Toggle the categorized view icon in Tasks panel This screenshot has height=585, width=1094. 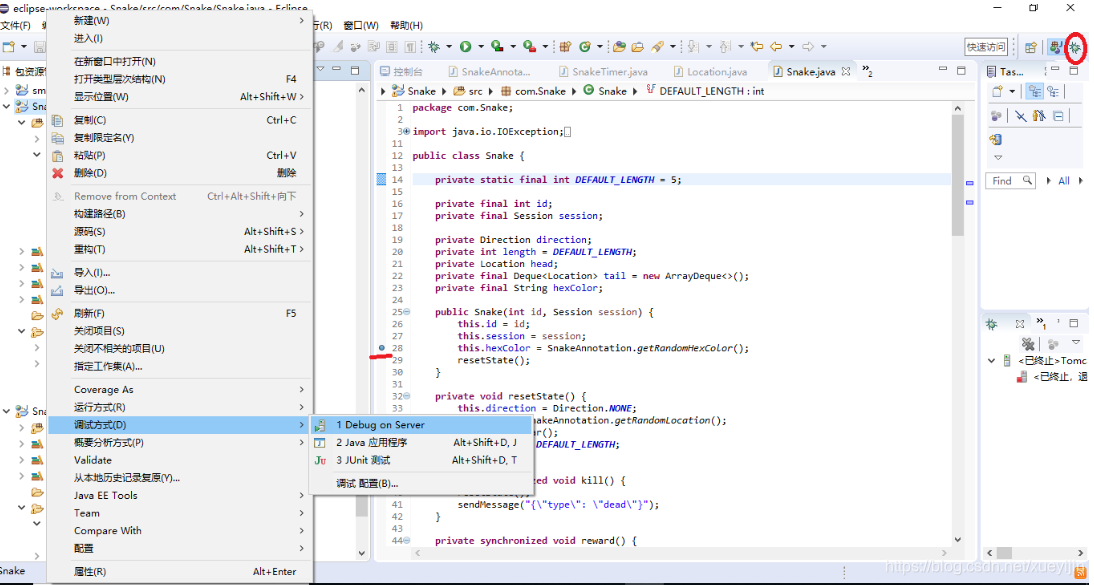(x=1034, y=91)
